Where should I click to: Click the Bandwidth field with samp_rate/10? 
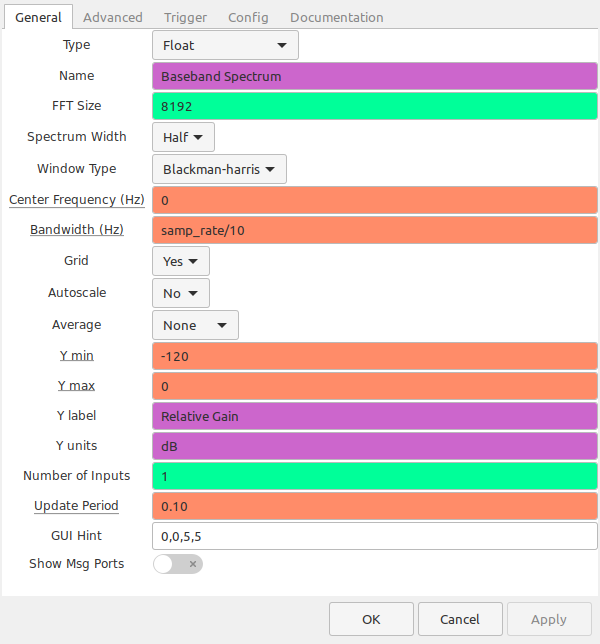[x=375, y=230]
